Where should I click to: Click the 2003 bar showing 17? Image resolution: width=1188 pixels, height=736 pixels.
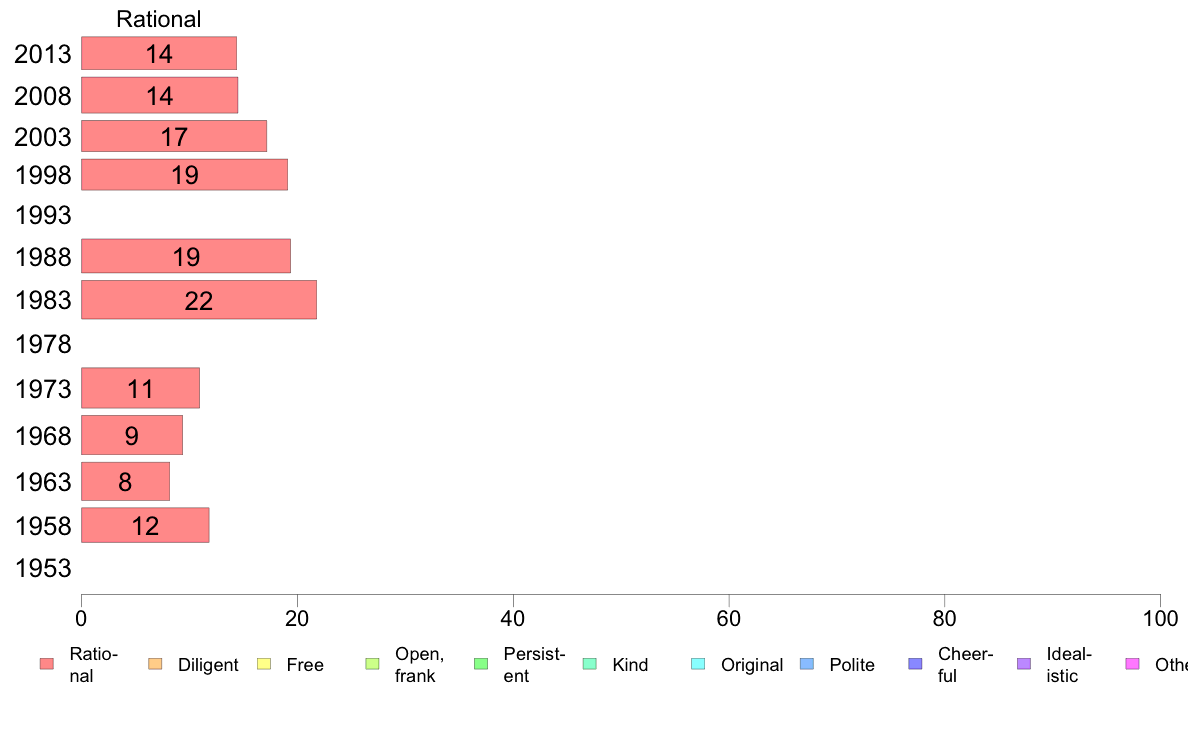(x=174, y=136)
